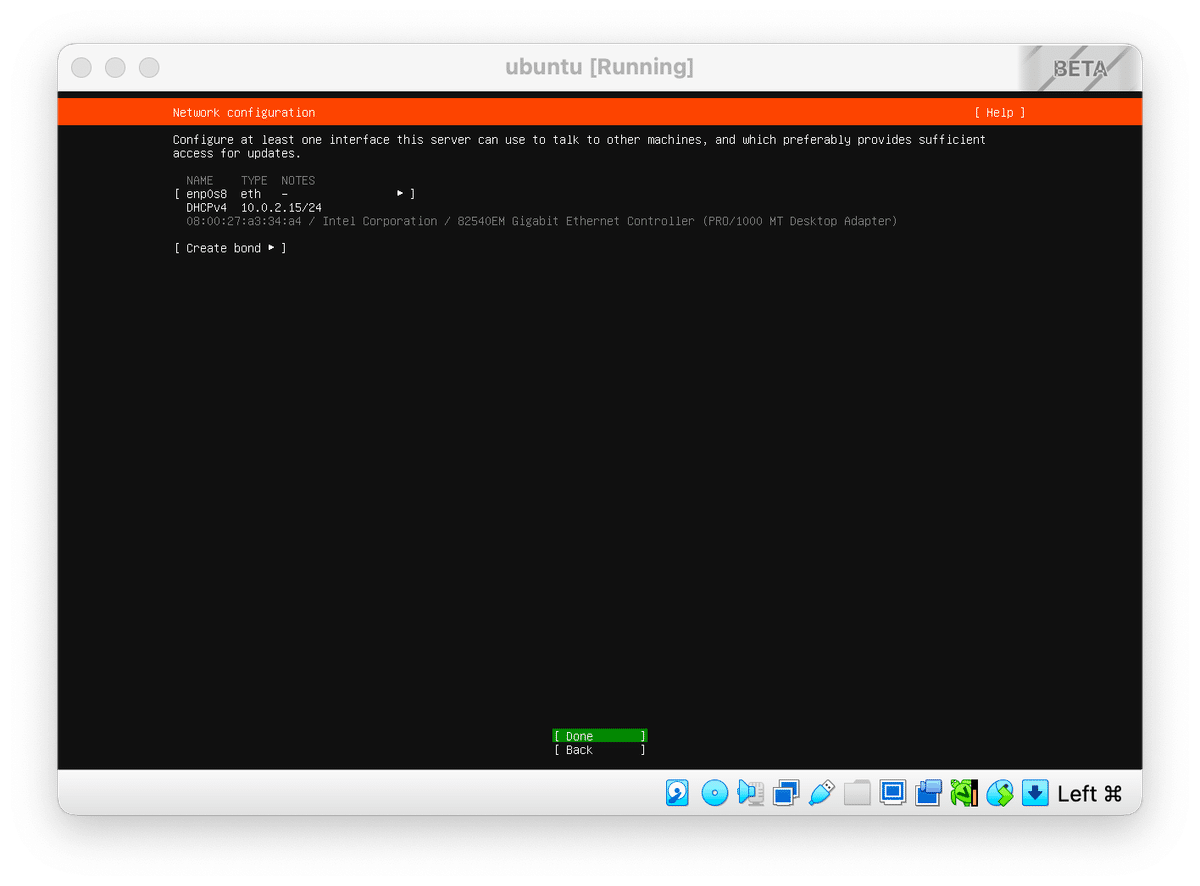This screenshot has height=886, width=1200.
Task: Click the audio settings status icon
Action: click(x=750, y=793)
